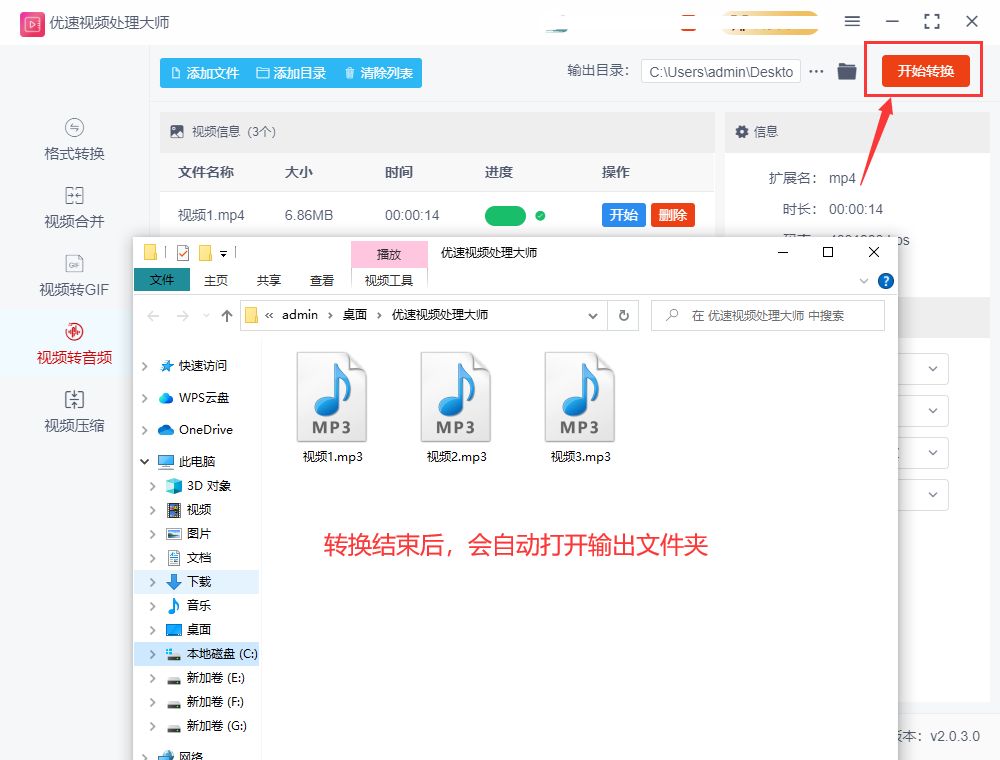Open the 视频压缩 sidebar tool
This screenshot has width=1000, height=760.
coord(74,412)
